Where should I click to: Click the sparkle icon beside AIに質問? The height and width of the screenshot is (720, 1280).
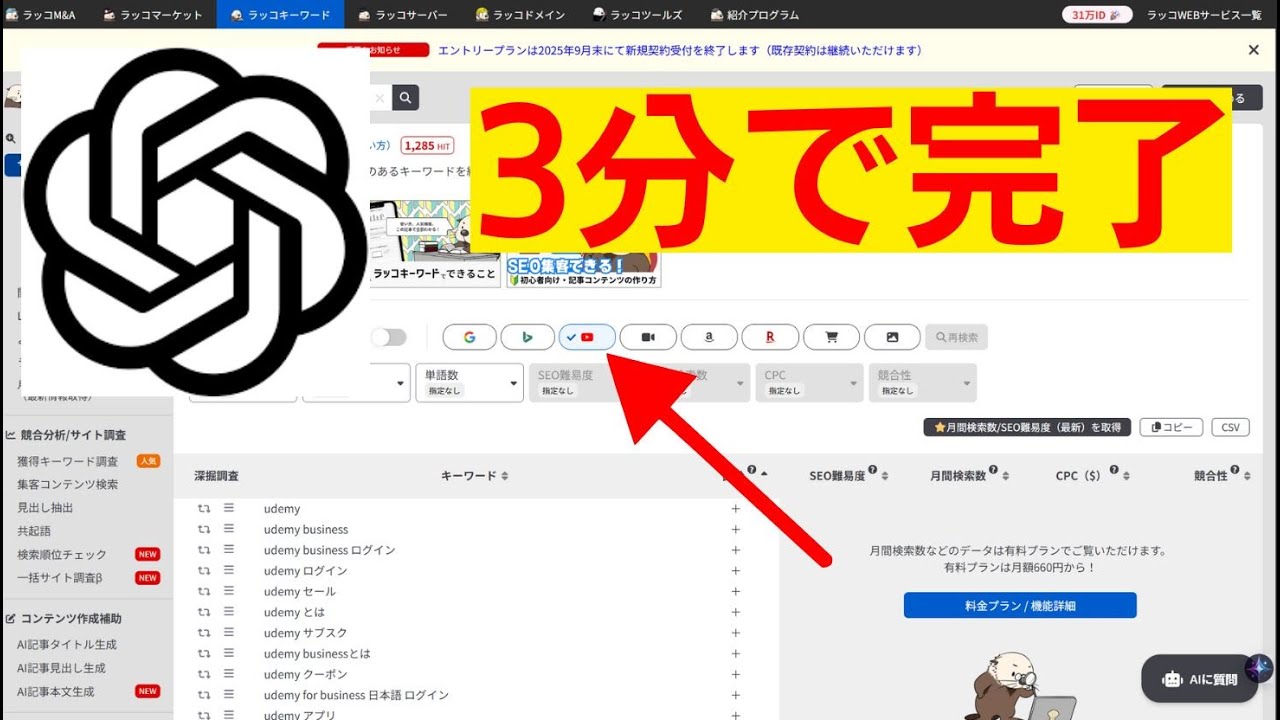pos(1259,668)
